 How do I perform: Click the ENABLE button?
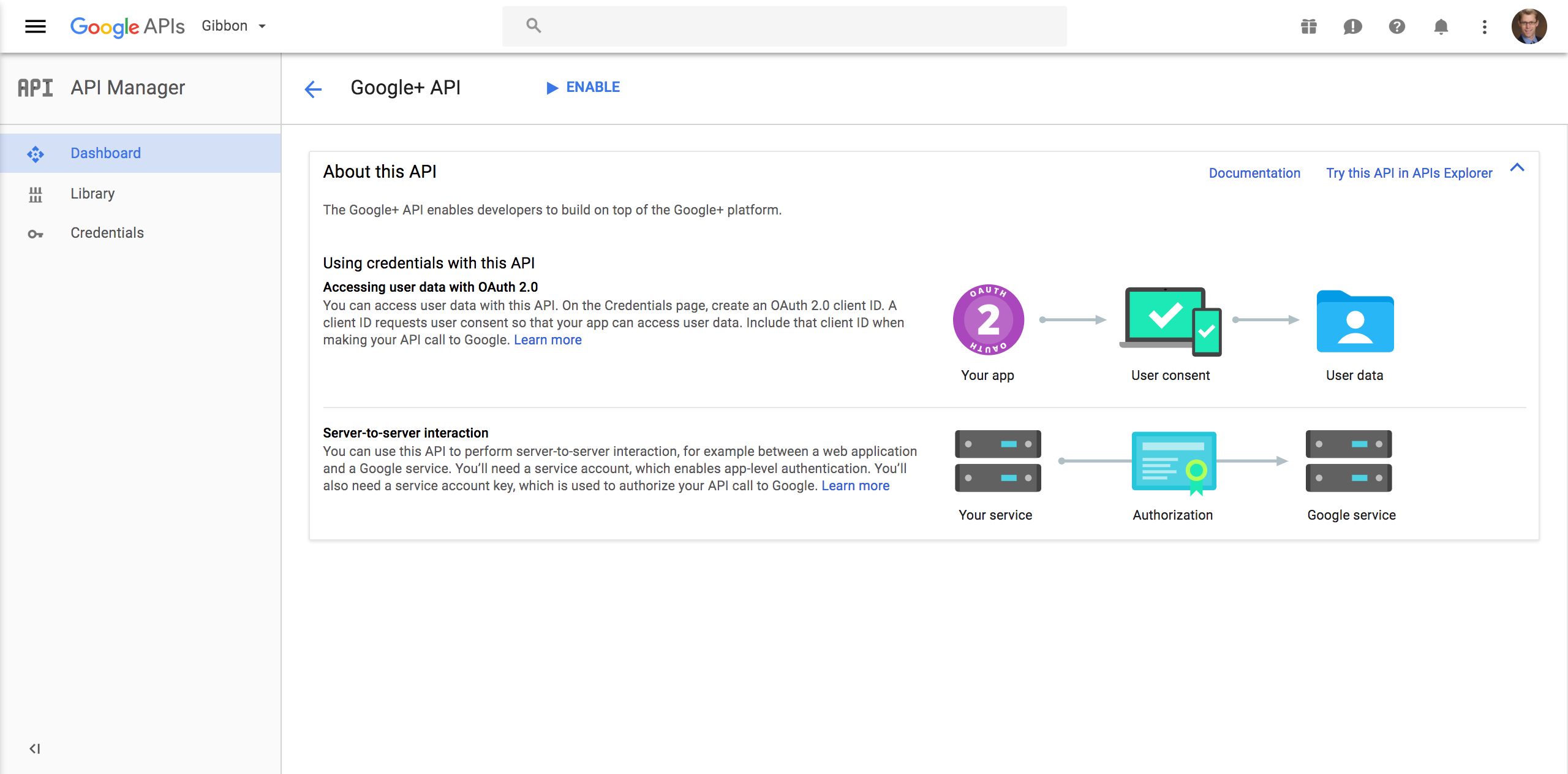(583, 87)
